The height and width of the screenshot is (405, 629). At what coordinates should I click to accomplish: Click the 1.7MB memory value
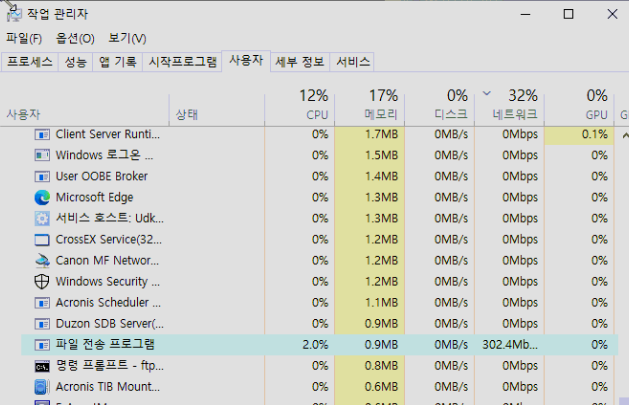click(381, 134)
